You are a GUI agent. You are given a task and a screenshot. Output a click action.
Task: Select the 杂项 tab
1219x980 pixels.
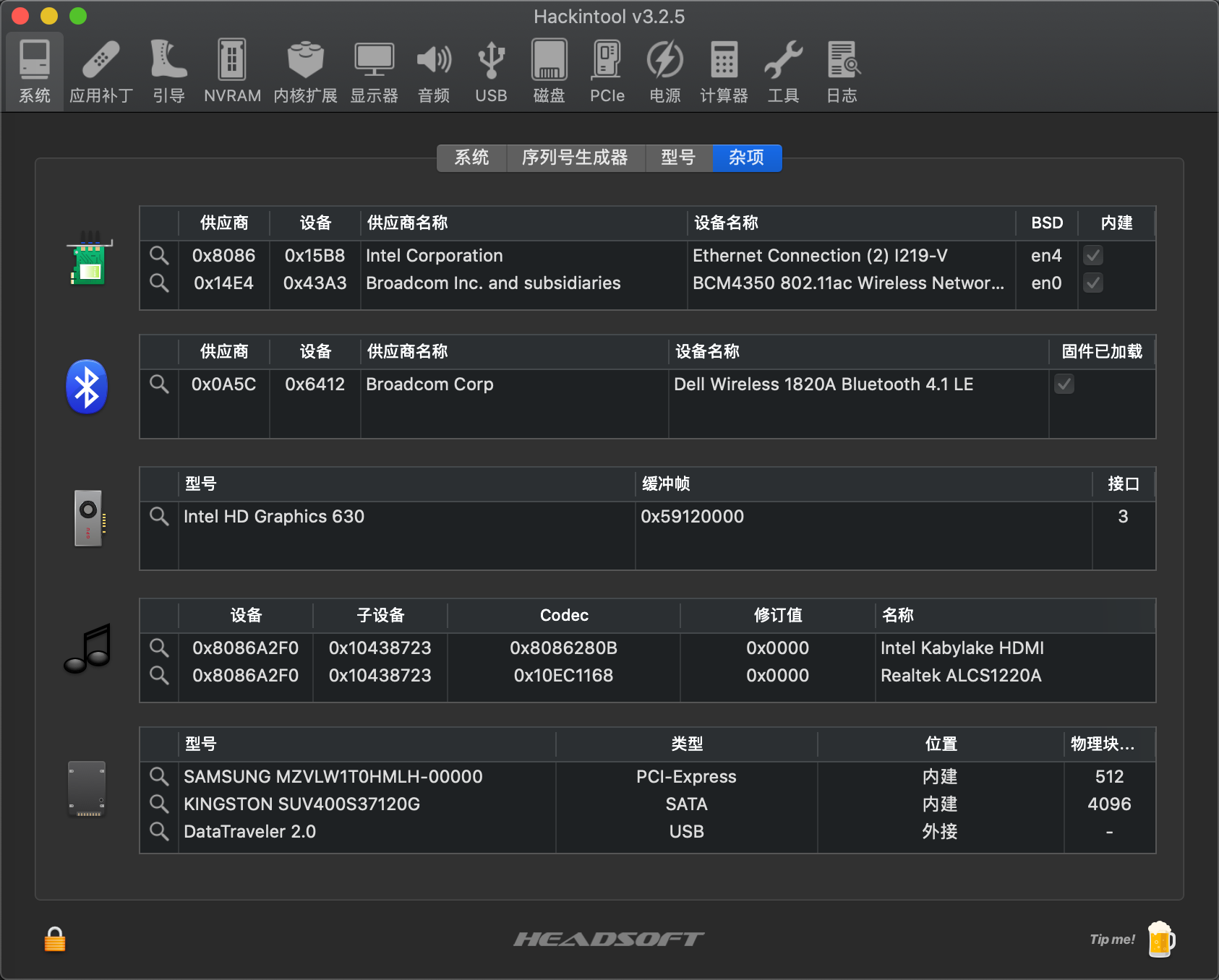[747, 158]
